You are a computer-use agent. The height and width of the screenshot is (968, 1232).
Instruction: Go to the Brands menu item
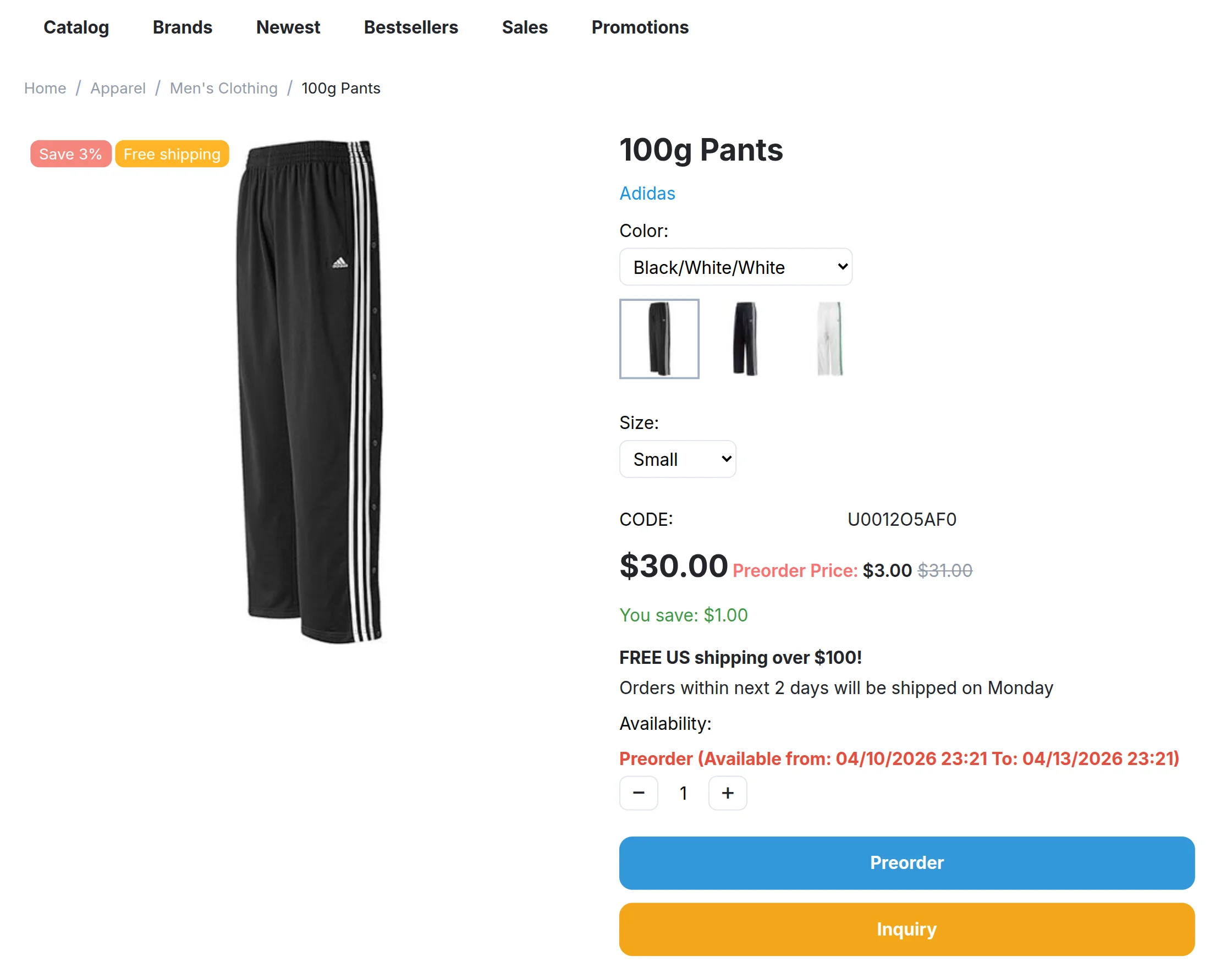point(183,27)
